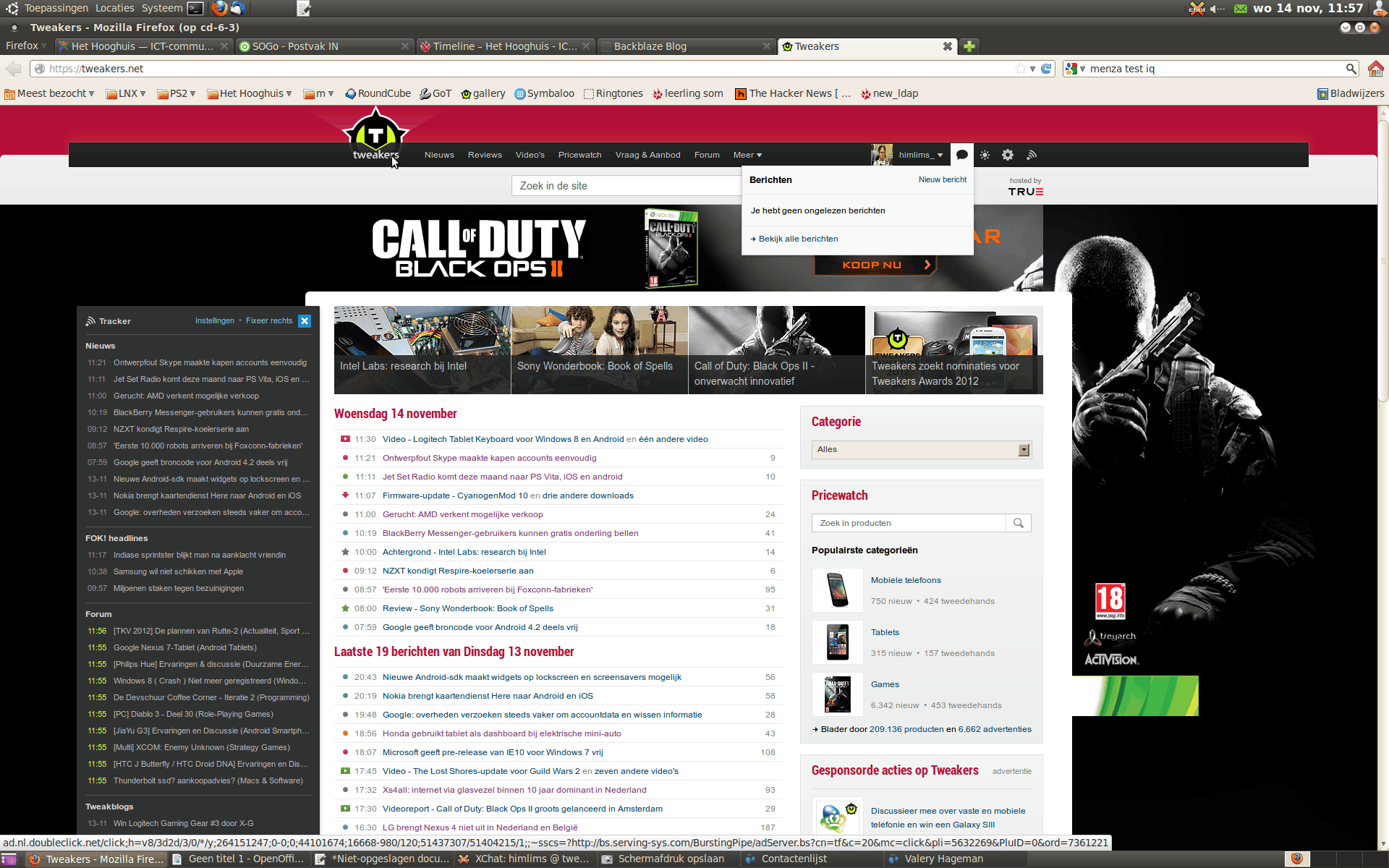Screen dimensions: 1389x868
Task: Click the RSS feed icon in navbar
Action: point(1032,155)
